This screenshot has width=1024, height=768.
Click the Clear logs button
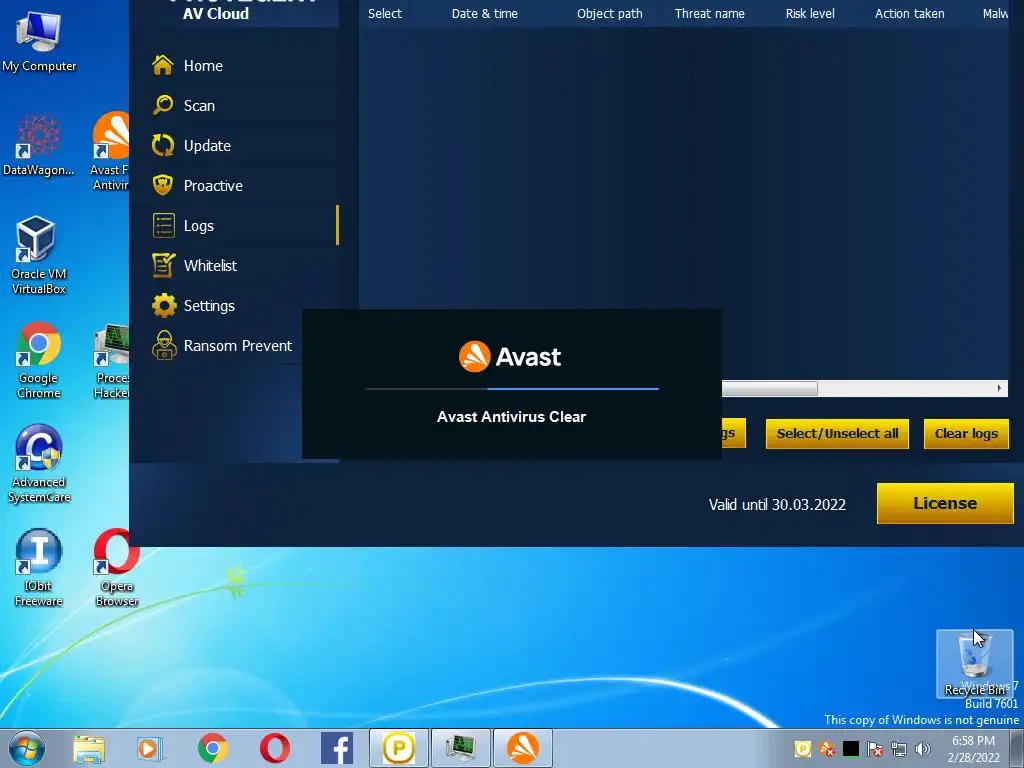966,434
